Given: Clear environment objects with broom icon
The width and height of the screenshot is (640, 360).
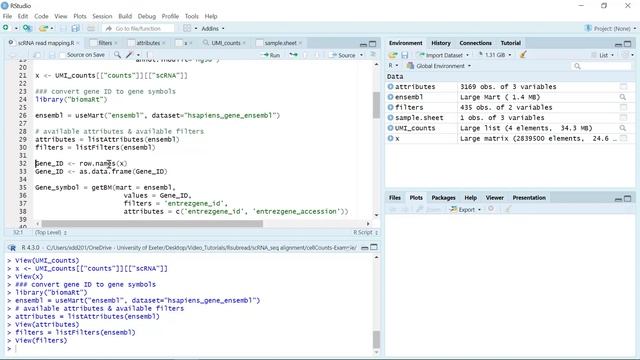Looking at the screenshot, I should point(523,55).
